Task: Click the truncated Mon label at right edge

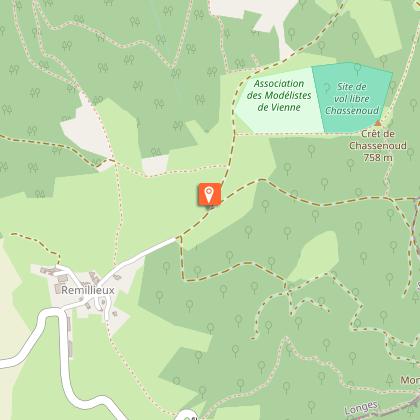Action: tap(410, 380)
